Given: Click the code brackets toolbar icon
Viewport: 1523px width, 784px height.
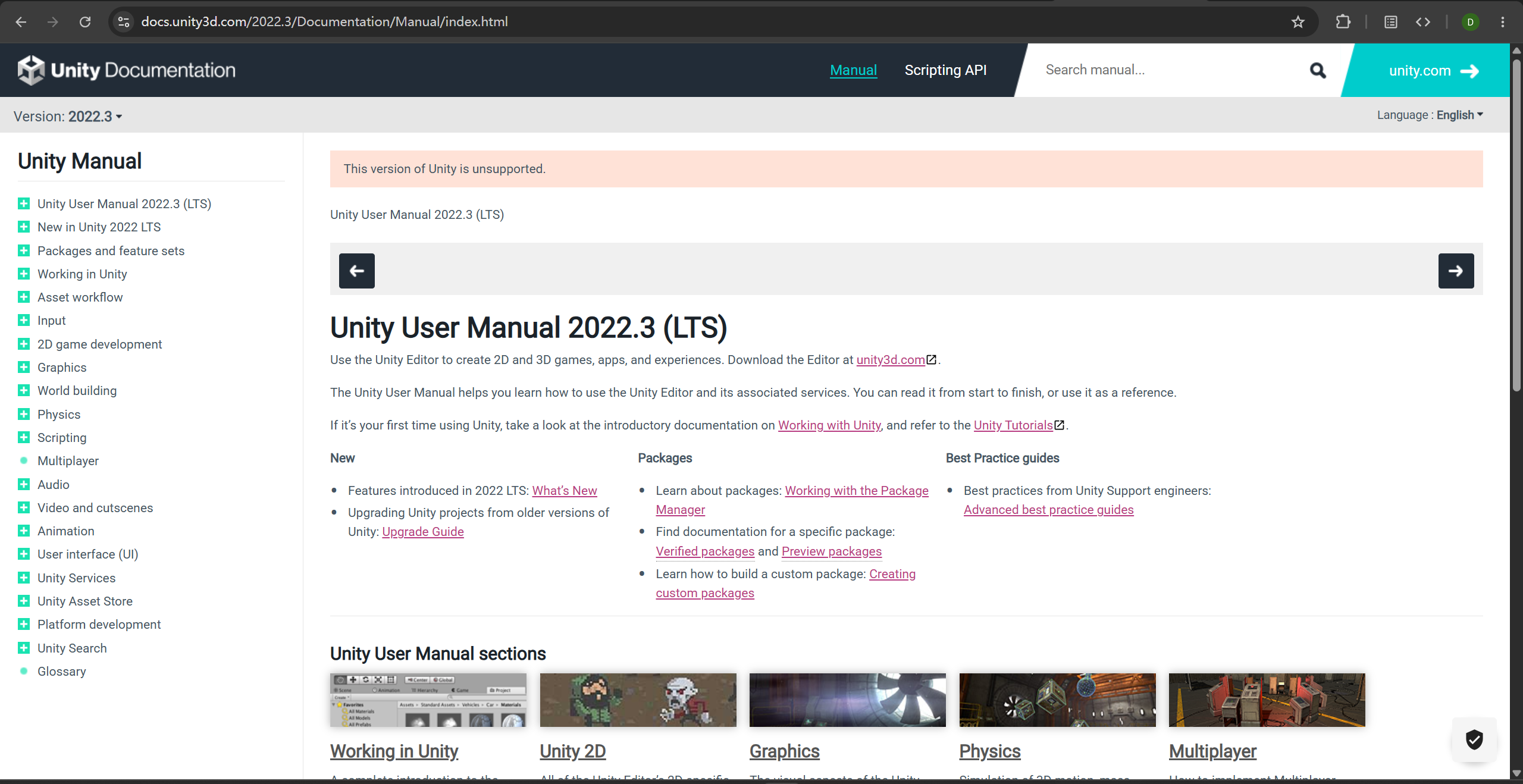Looking at the screenshot, I should (1422, 22).
